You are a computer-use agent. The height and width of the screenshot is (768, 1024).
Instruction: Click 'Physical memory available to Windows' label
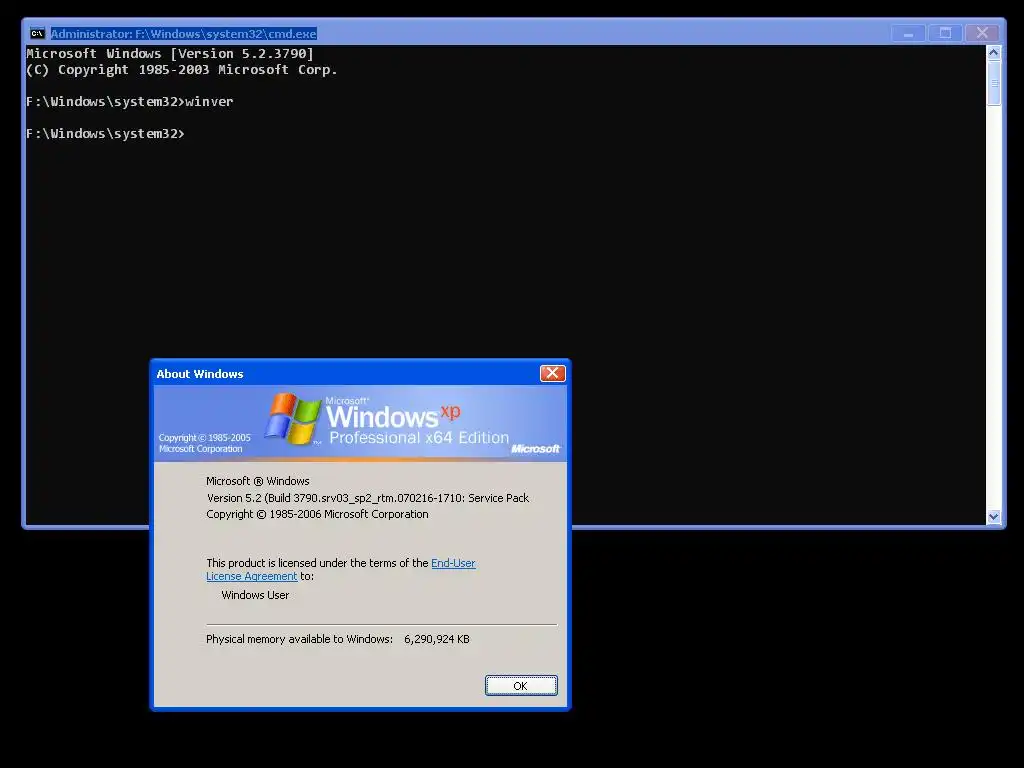300,639
